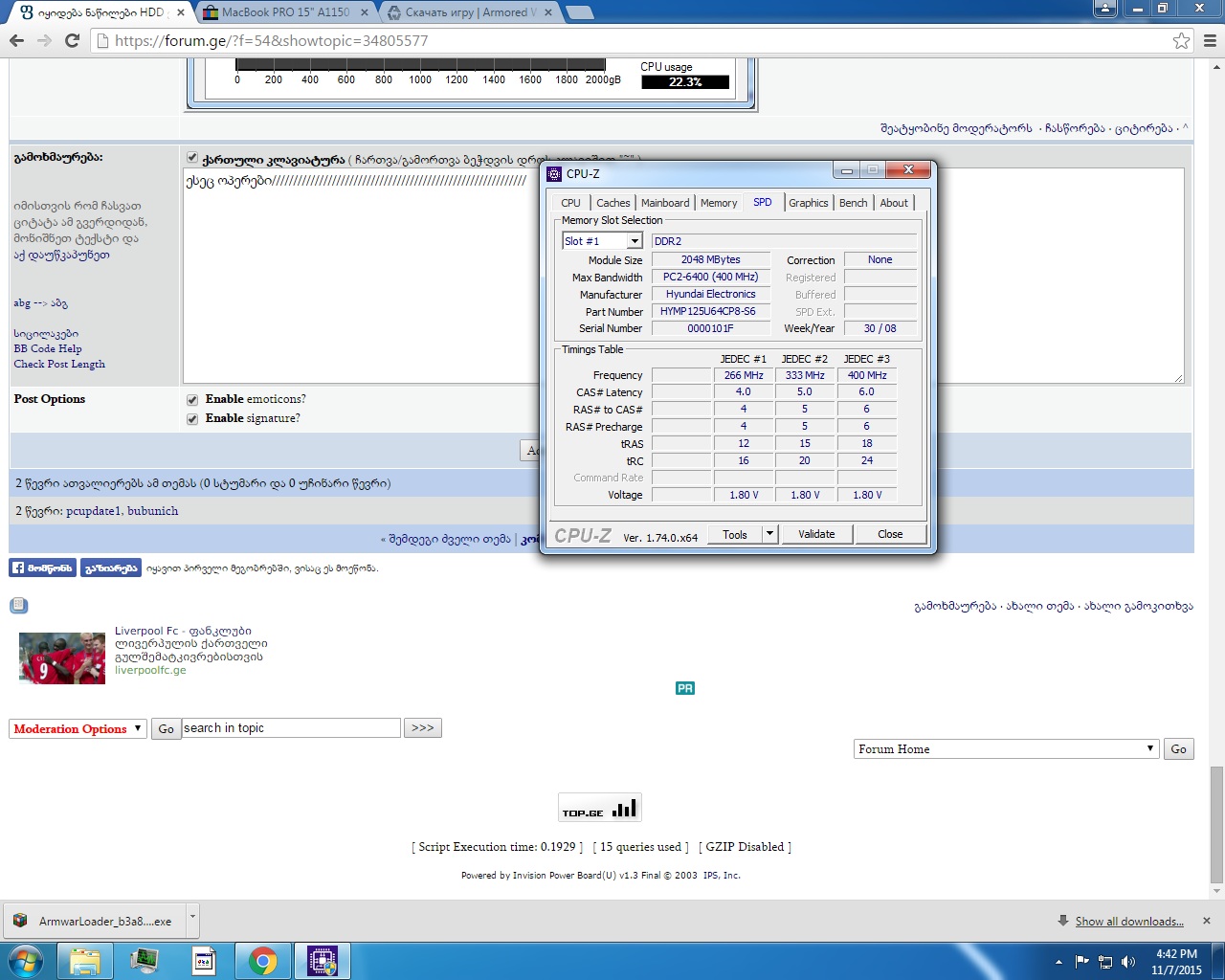Click the >>> search button

coord(423,728)
